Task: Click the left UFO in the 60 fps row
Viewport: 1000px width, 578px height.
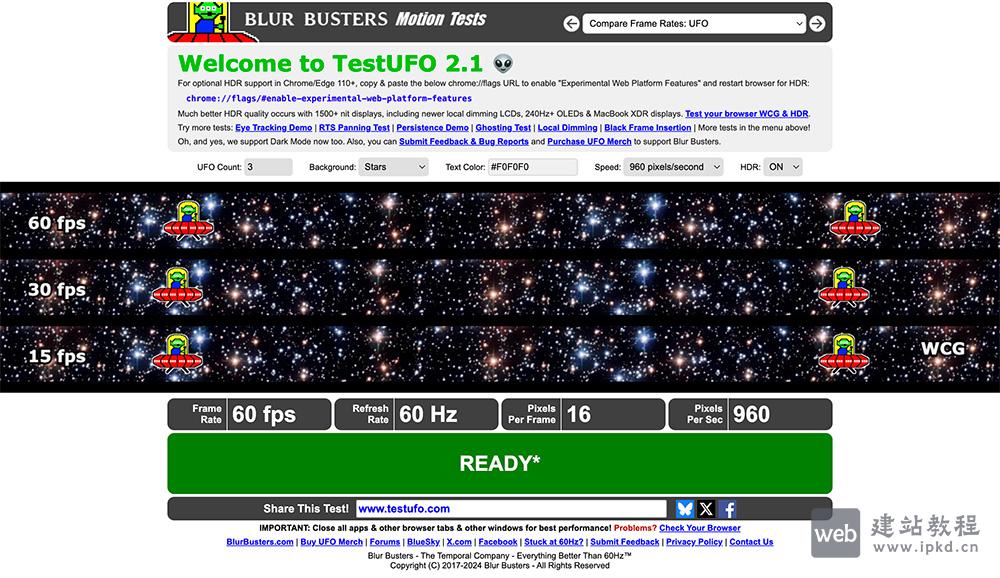Action: point(189,221)
